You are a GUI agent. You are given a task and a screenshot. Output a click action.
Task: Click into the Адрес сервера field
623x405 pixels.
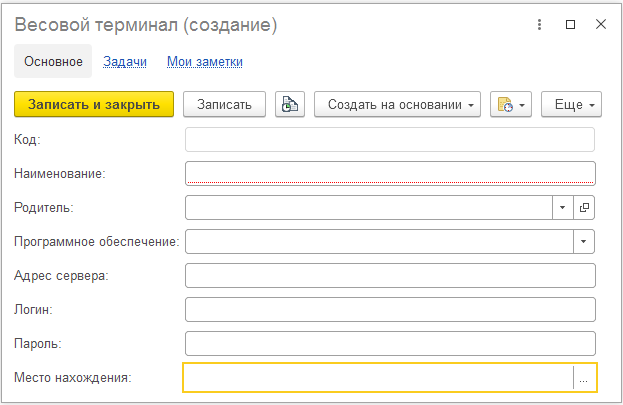390,275
